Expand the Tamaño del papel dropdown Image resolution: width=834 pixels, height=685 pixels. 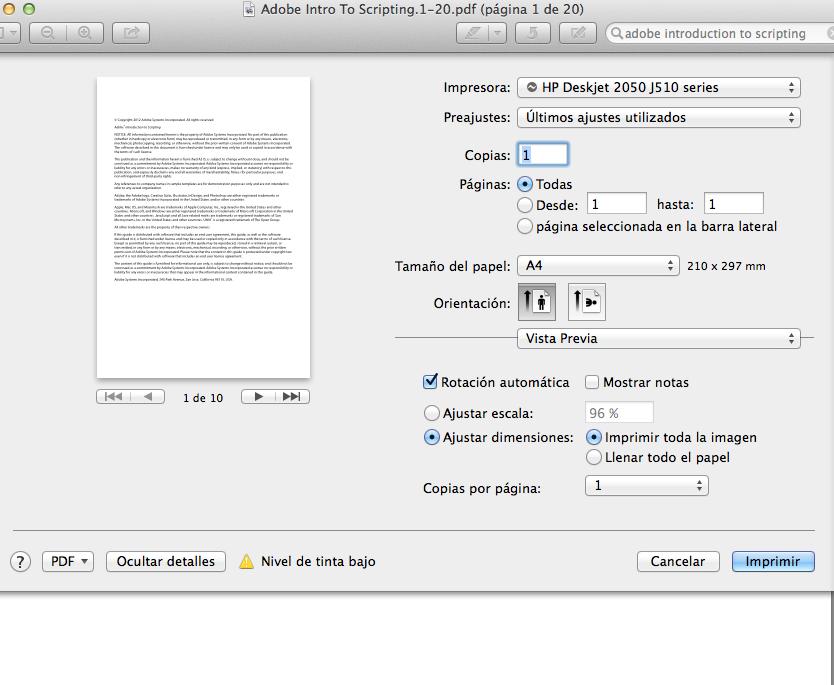(x=598, y=266)
